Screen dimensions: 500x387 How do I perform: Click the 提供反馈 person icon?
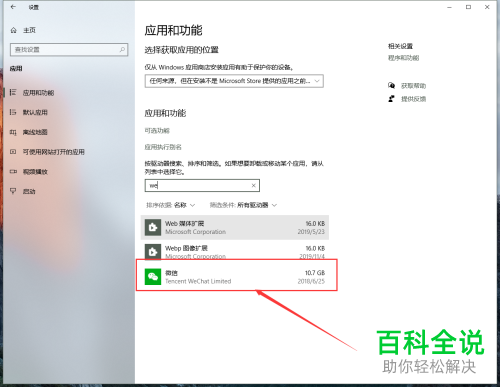point(391,99)
